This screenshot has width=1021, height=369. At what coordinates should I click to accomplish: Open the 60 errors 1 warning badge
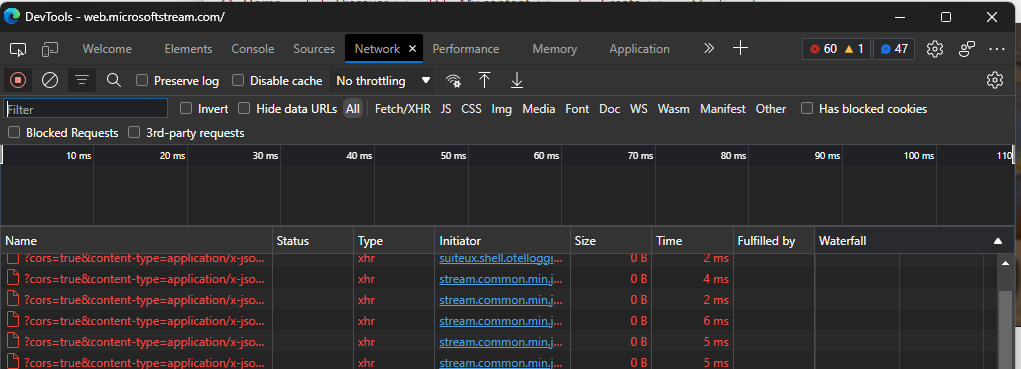837,49
